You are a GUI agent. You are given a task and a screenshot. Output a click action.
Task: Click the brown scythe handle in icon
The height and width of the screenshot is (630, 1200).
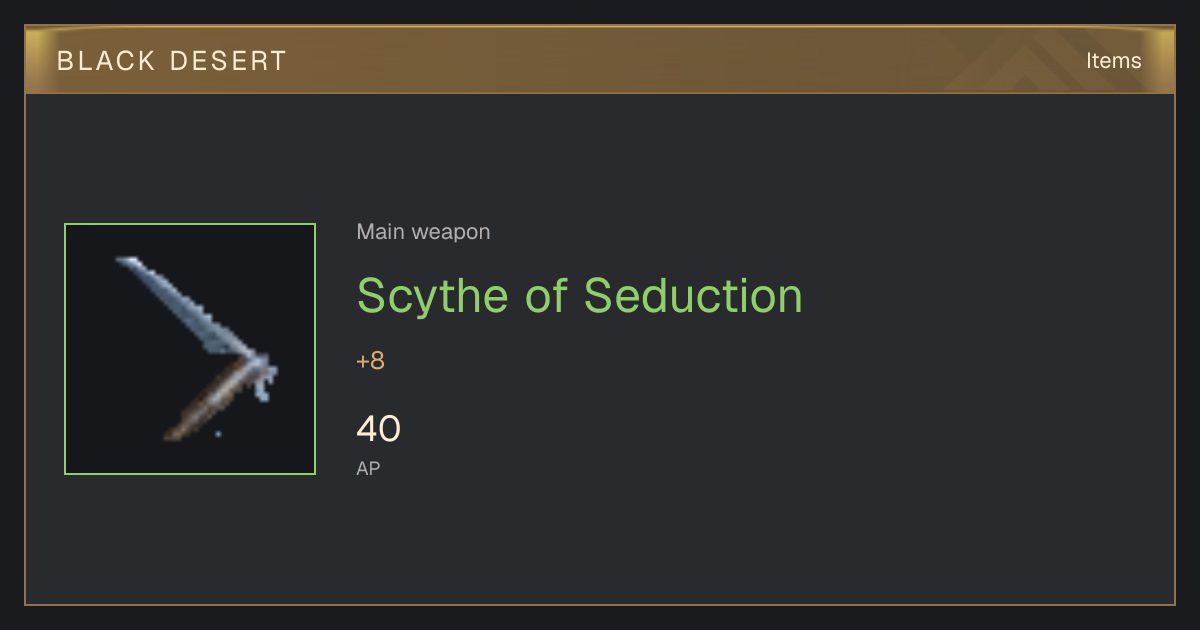(x=205, y=400)
